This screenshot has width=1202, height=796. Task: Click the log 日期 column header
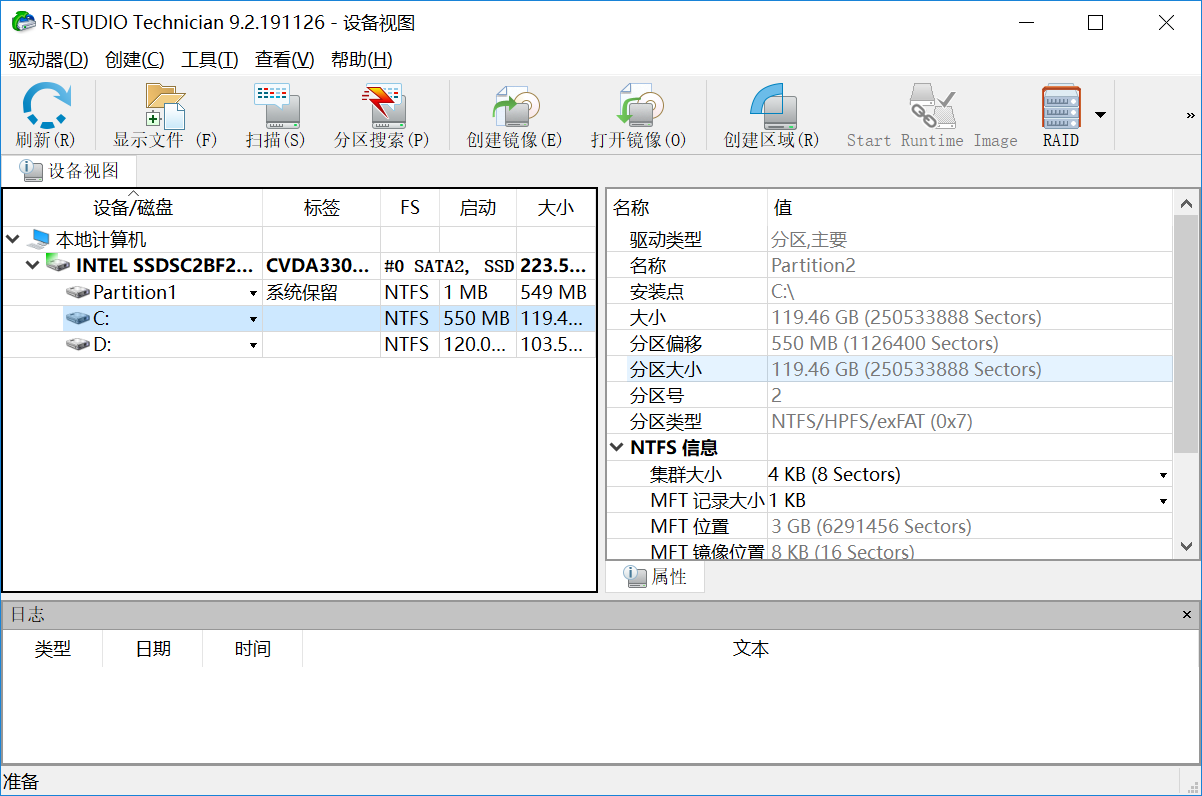152,649
